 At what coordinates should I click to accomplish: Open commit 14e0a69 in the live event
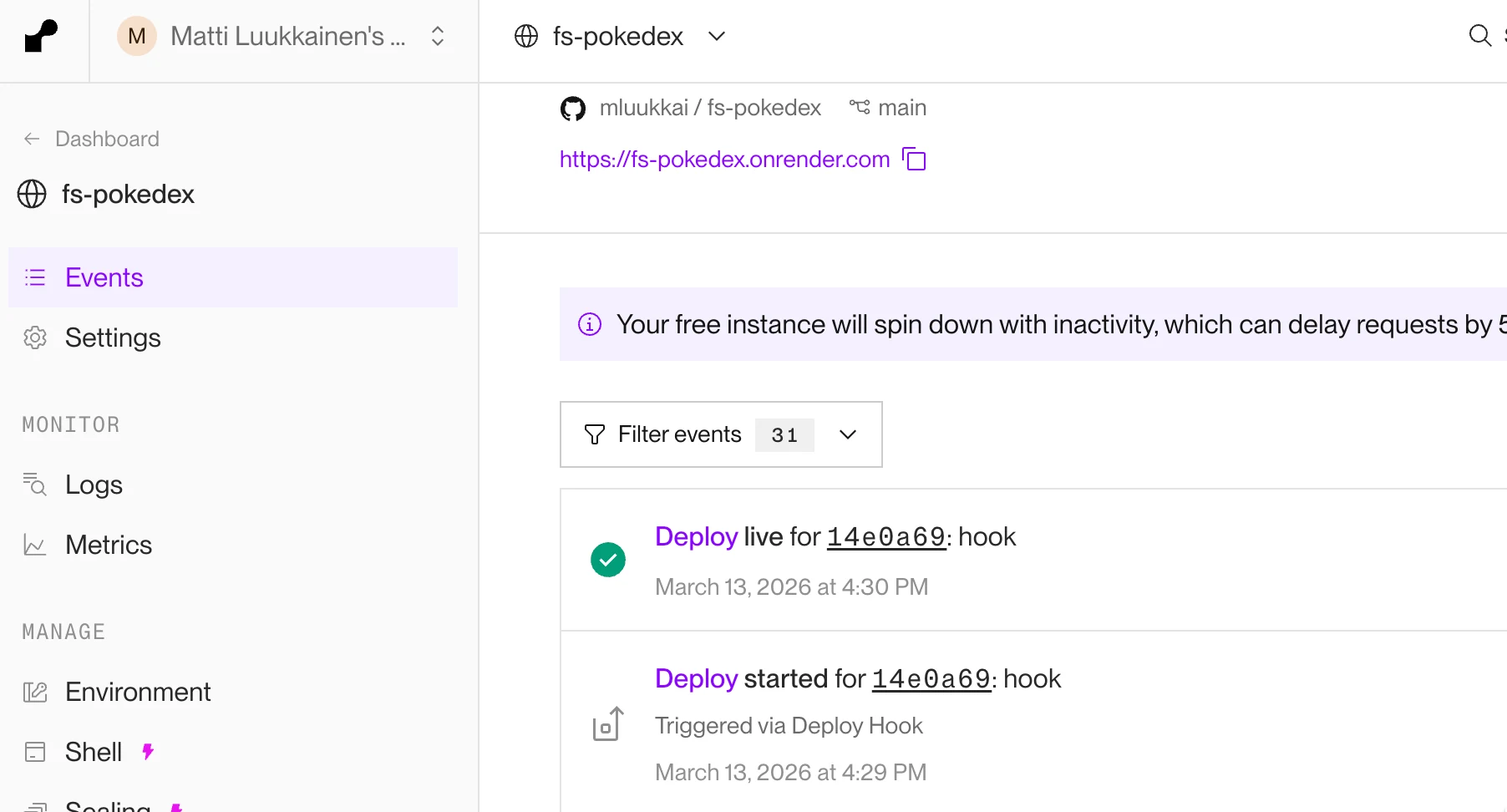click(x=885, y=536)
